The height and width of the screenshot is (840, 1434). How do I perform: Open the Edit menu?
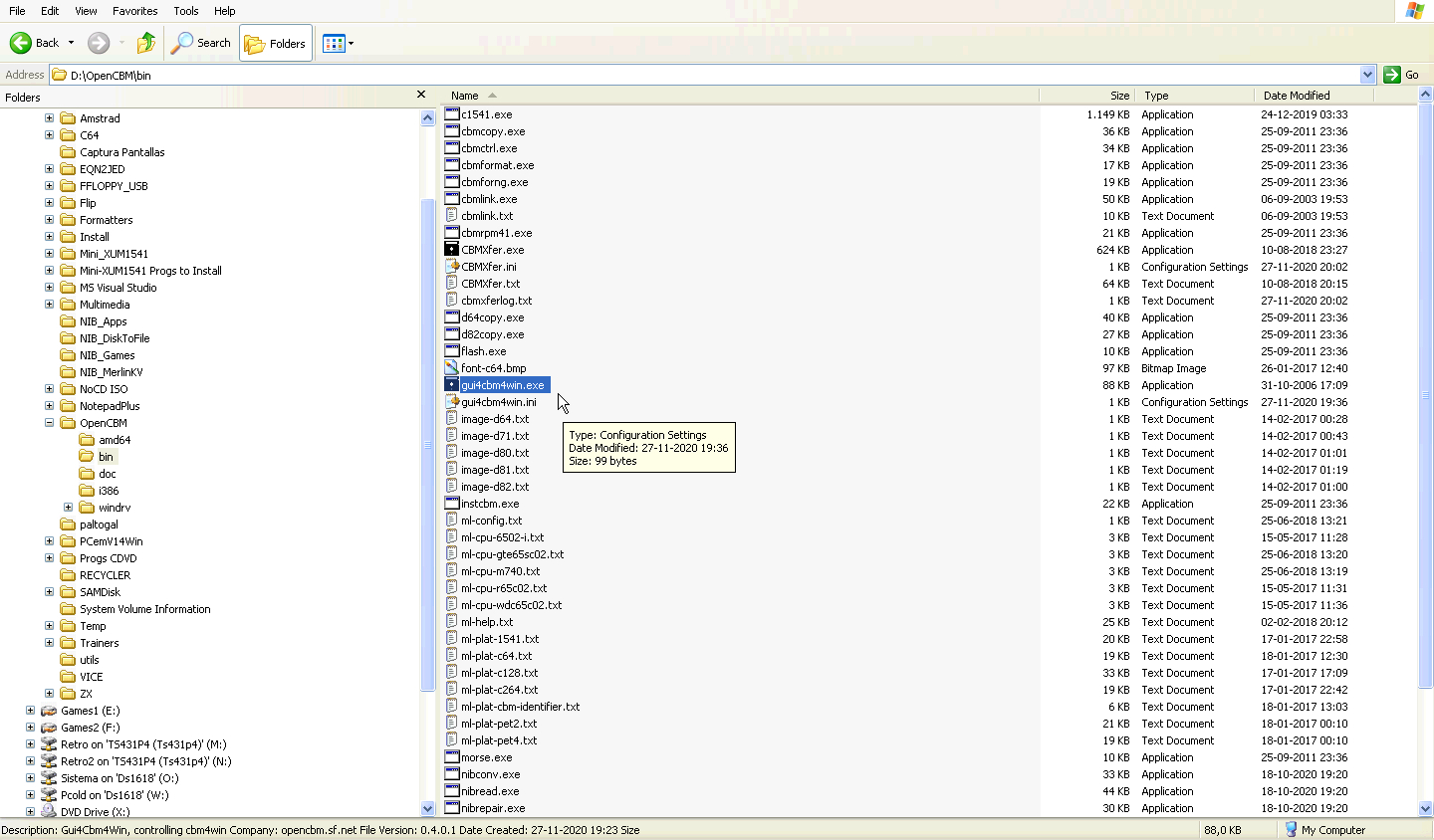50,11
